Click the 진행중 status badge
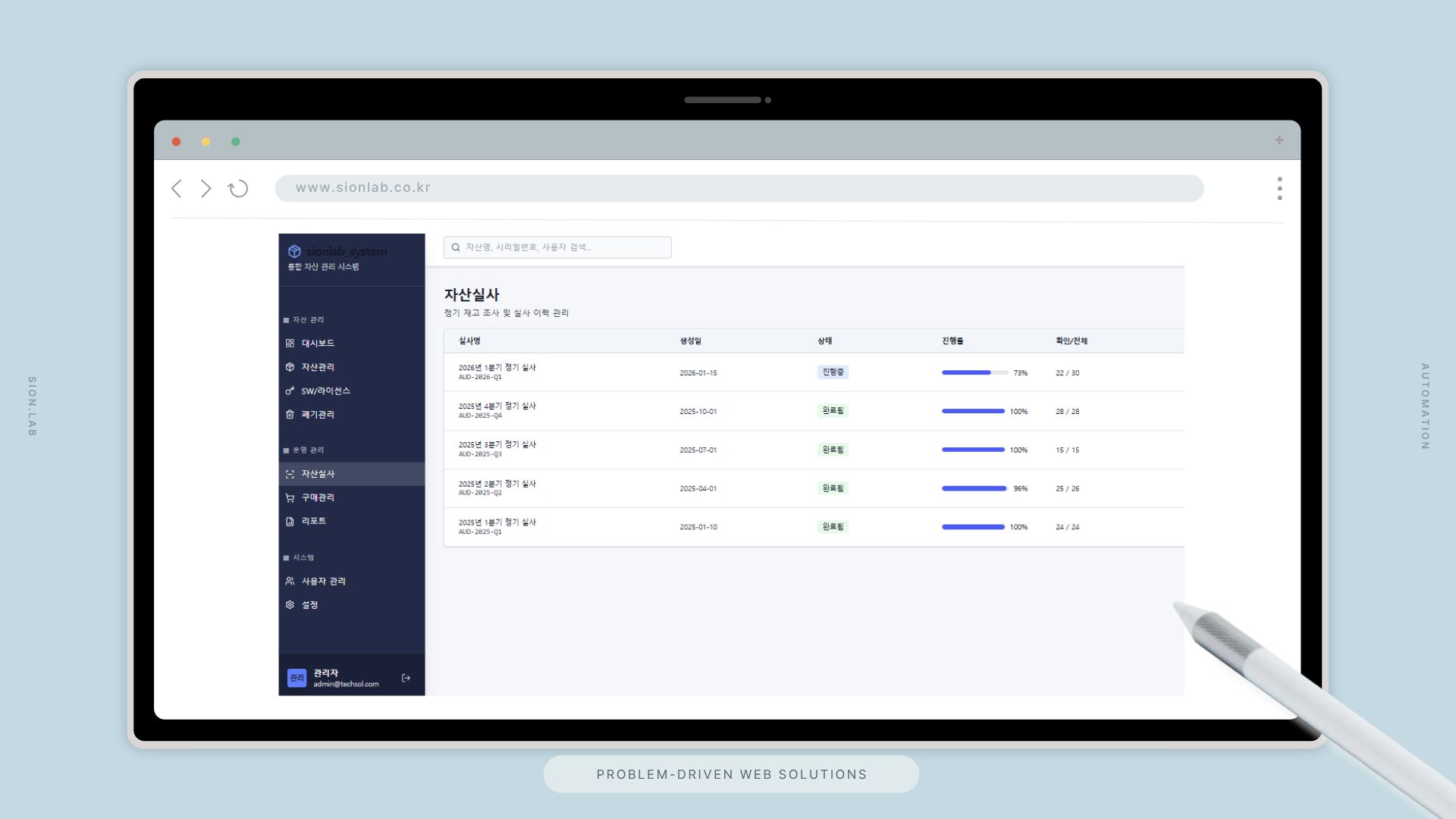Image resolution: width=1456 pixels, height=819 pixels. pos(833,372)
